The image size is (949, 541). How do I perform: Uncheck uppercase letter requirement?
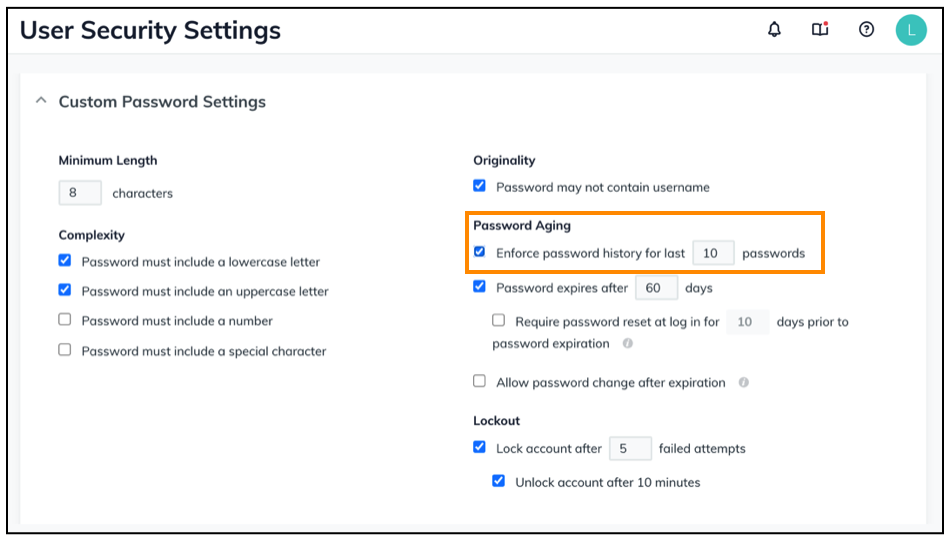click(x=65, y=291)
